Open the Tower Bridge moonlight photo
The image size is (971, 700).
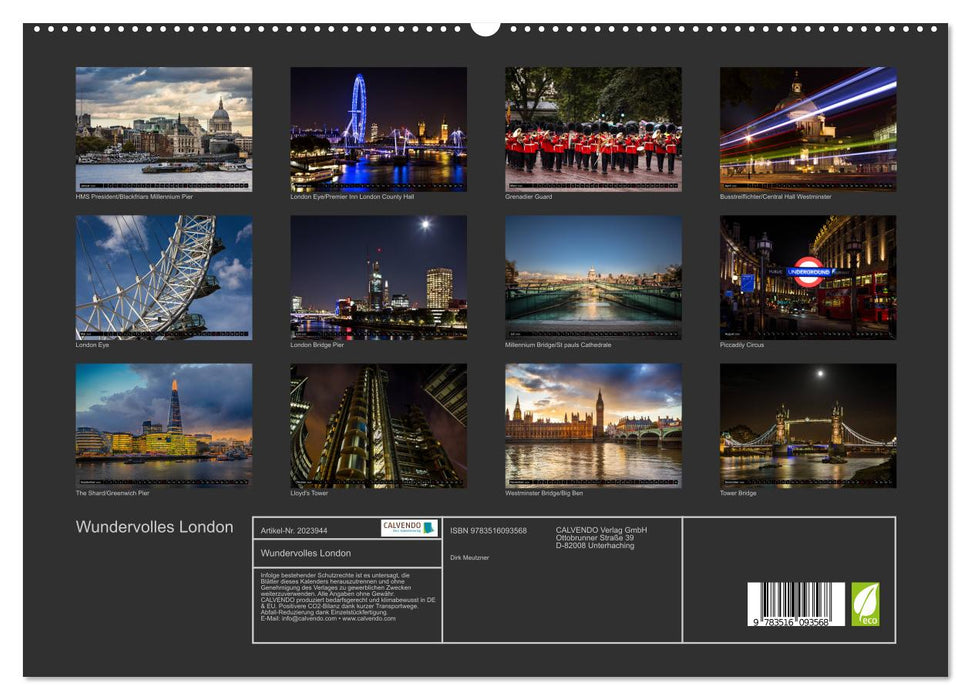coord(806,428)
